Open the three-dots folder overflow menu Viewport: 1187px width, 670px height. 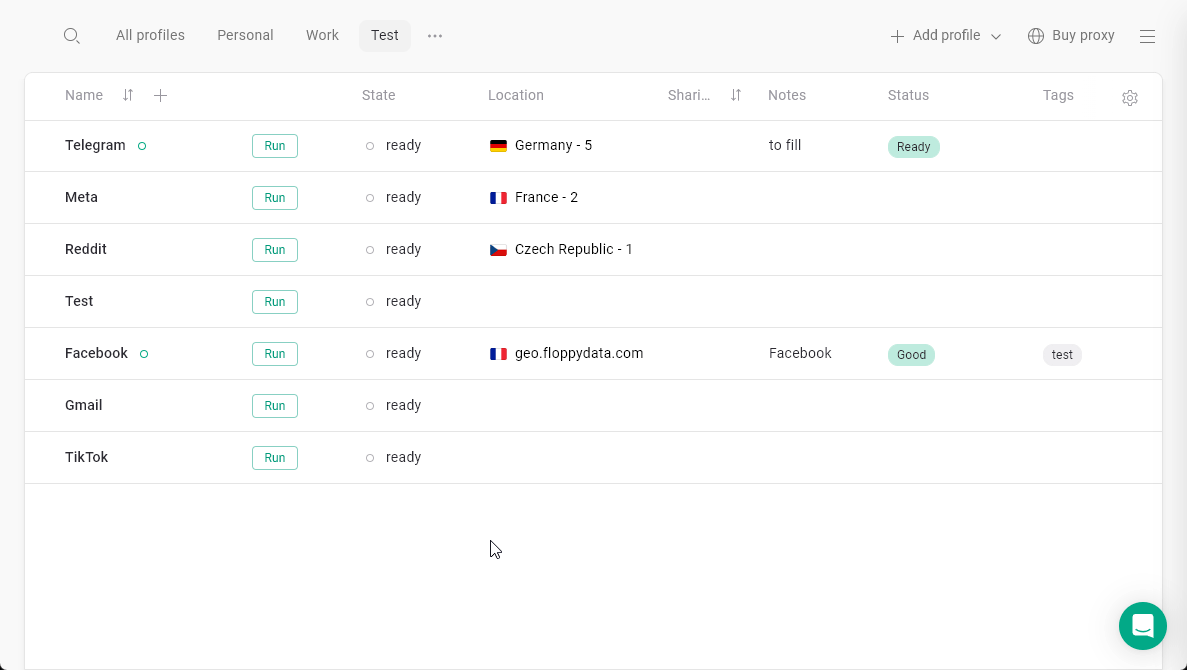point(435,36)
